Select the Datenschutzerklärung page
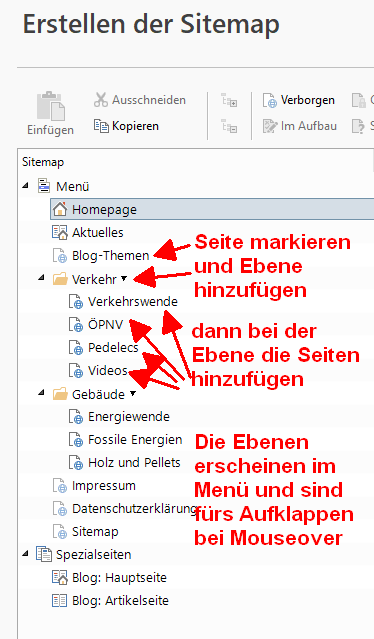374x639 pixels. [135, 509]
